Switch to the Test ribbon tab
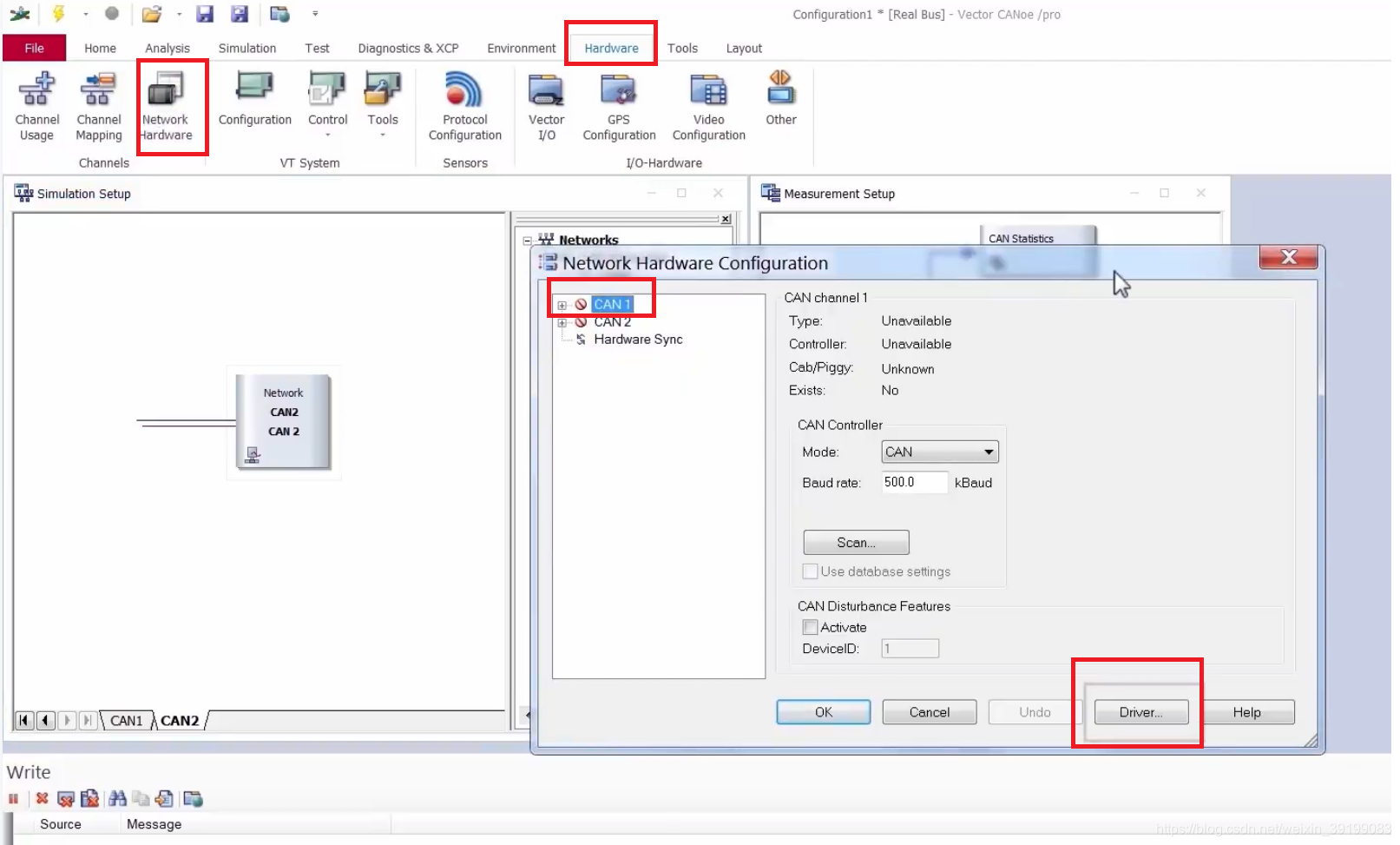The height and width of the screenshot is (845, 1400). 317,48
